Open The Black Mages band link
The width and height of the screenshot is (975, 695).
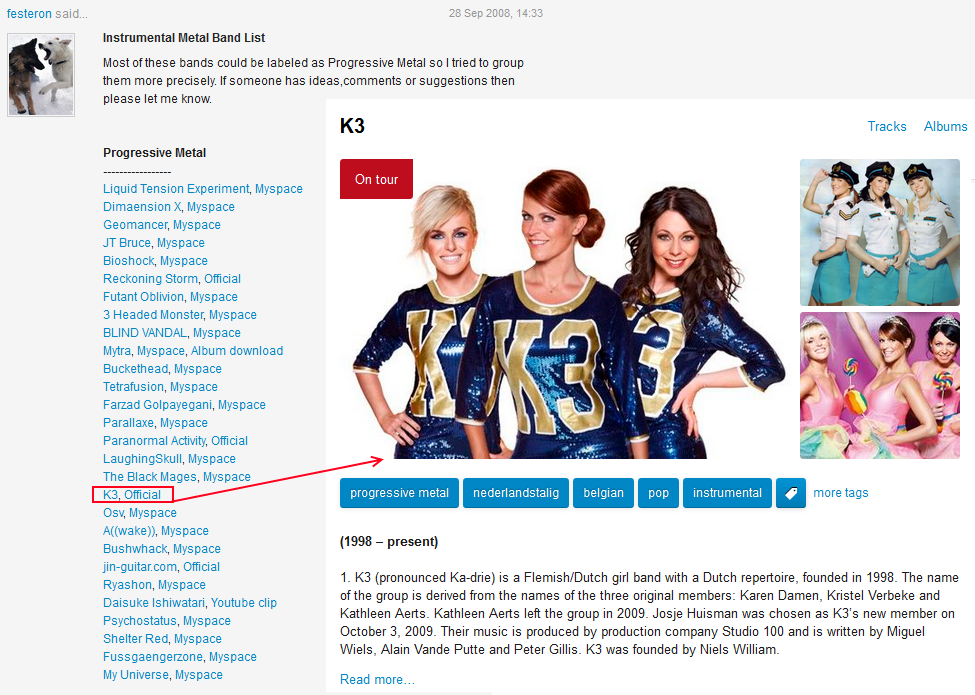(150, 477)
